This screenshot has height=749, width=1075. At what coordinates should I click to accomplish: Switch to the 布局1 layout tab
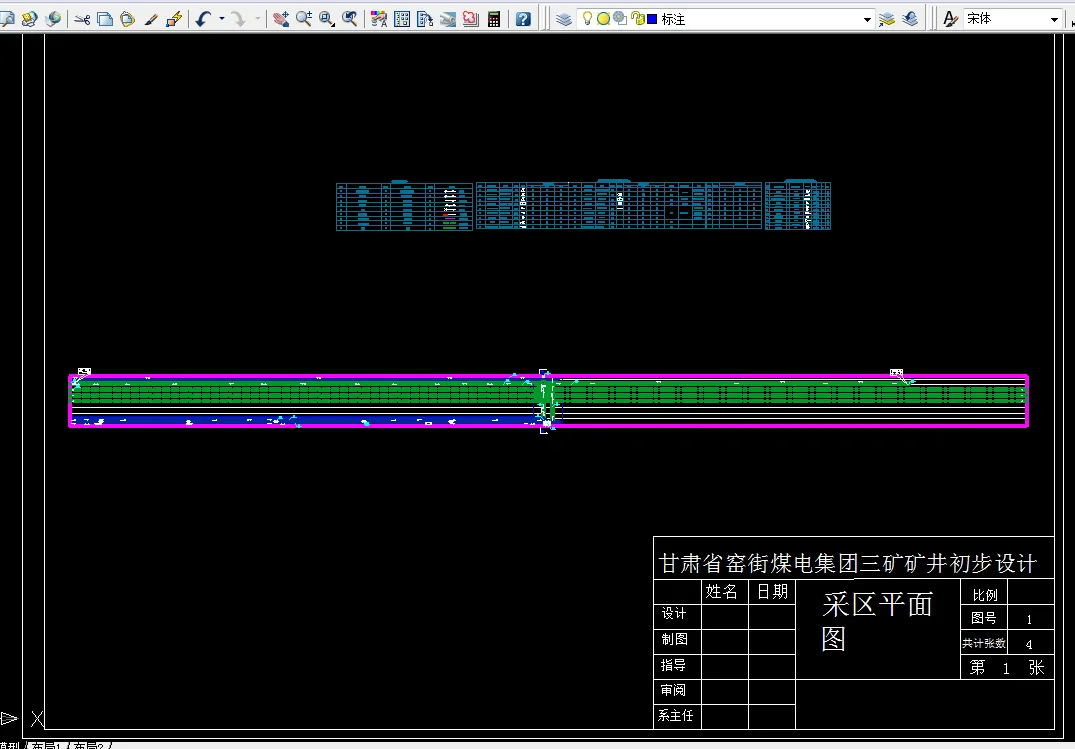click(46, 744)
